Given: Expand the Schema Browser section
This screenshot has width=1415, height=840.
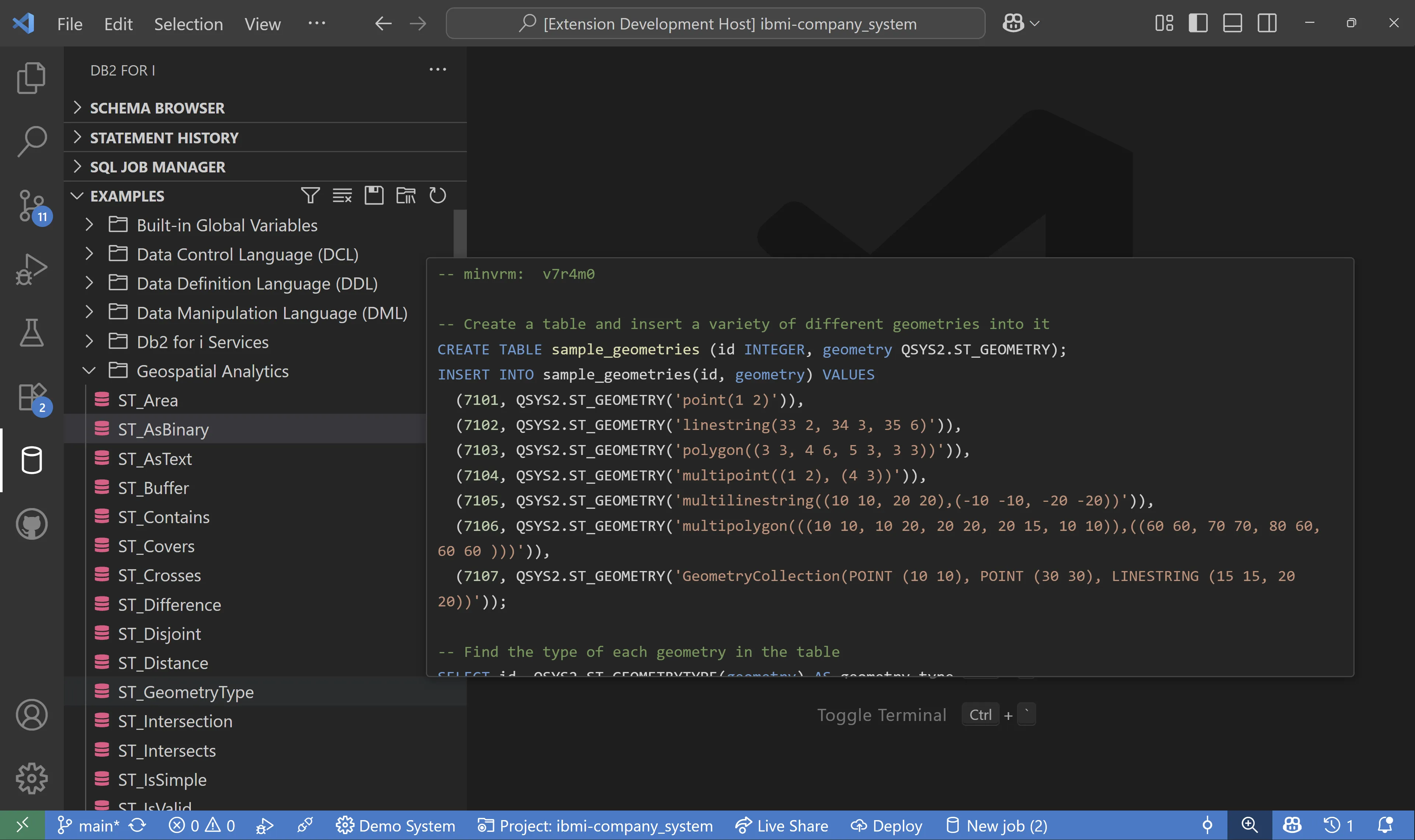Looking at the screenshot, I should point(157,108).
